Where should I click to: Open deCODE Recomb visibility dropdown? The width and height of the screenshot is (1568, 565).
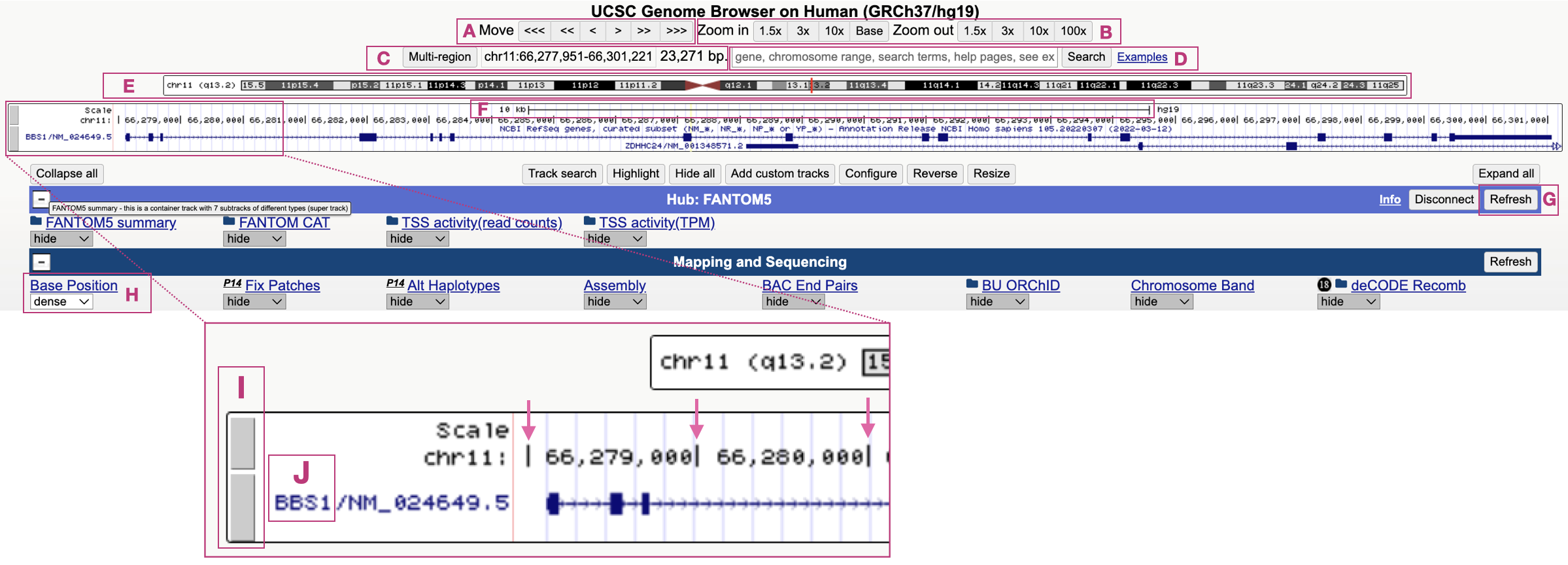pyautogui.click(x=1348, y=301)
